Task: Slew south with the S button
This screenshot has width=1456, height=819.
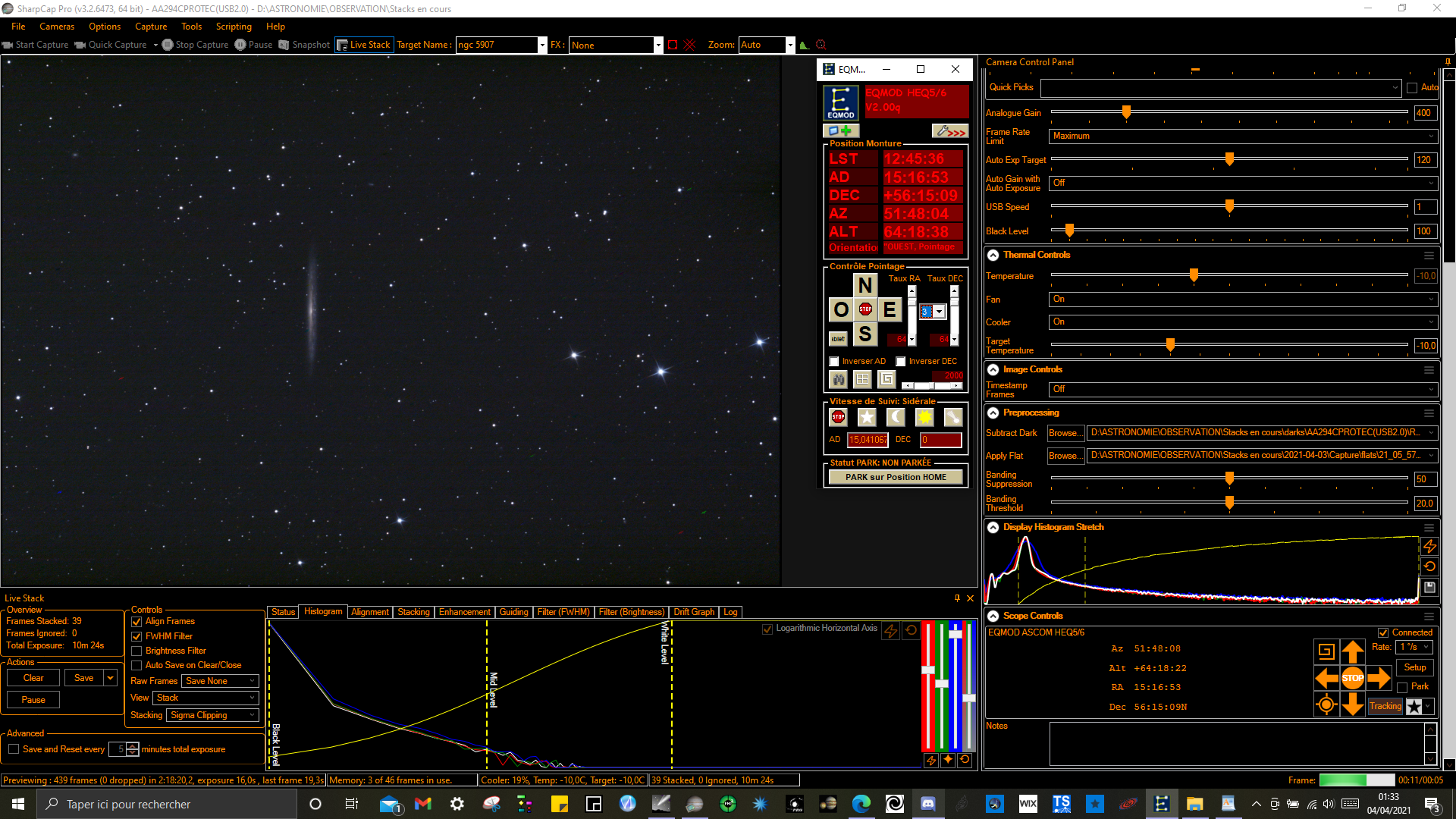Action: [865, 334]
